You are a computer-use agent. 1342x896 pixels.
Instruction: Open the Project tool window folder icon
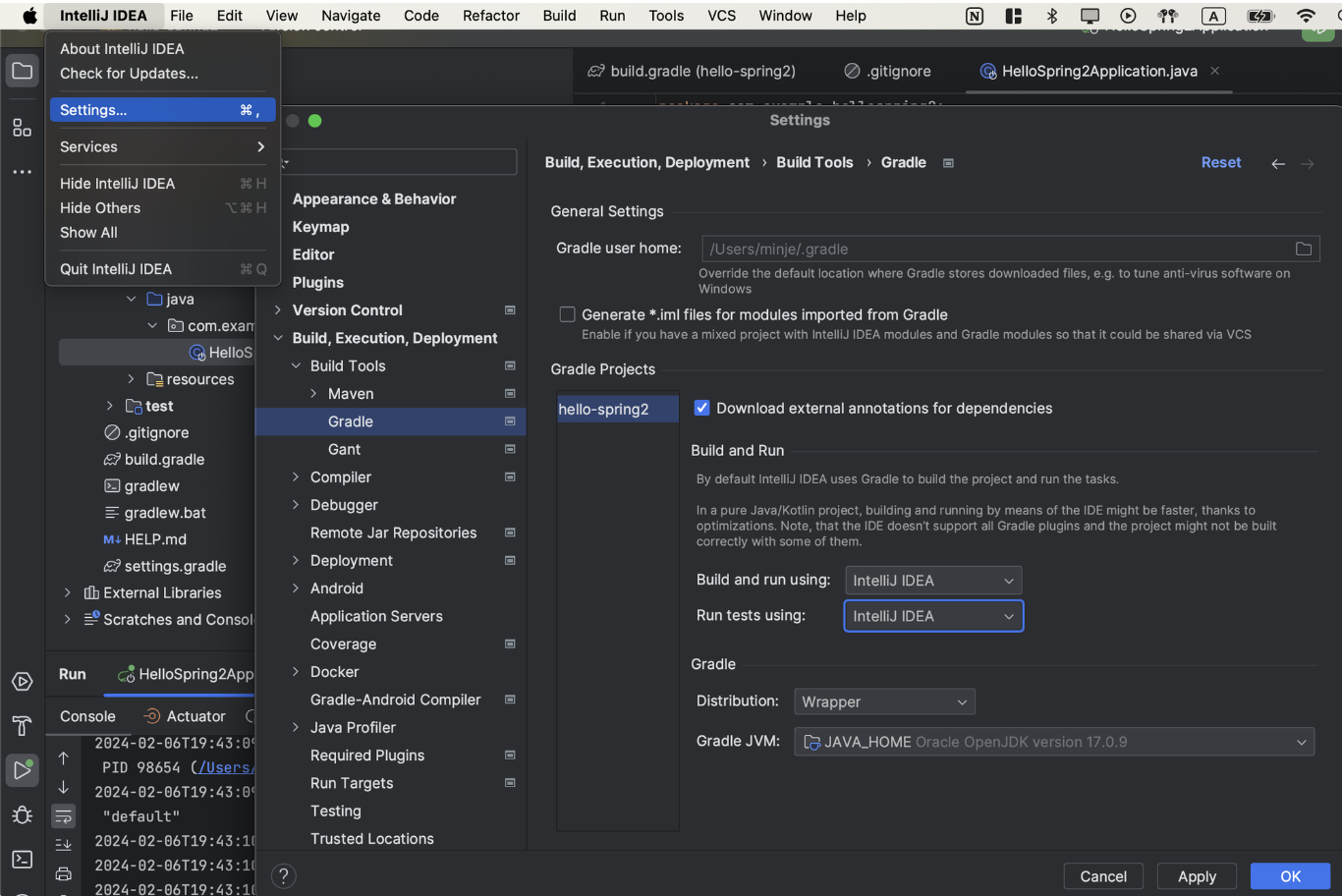click(x=22, y=71)
